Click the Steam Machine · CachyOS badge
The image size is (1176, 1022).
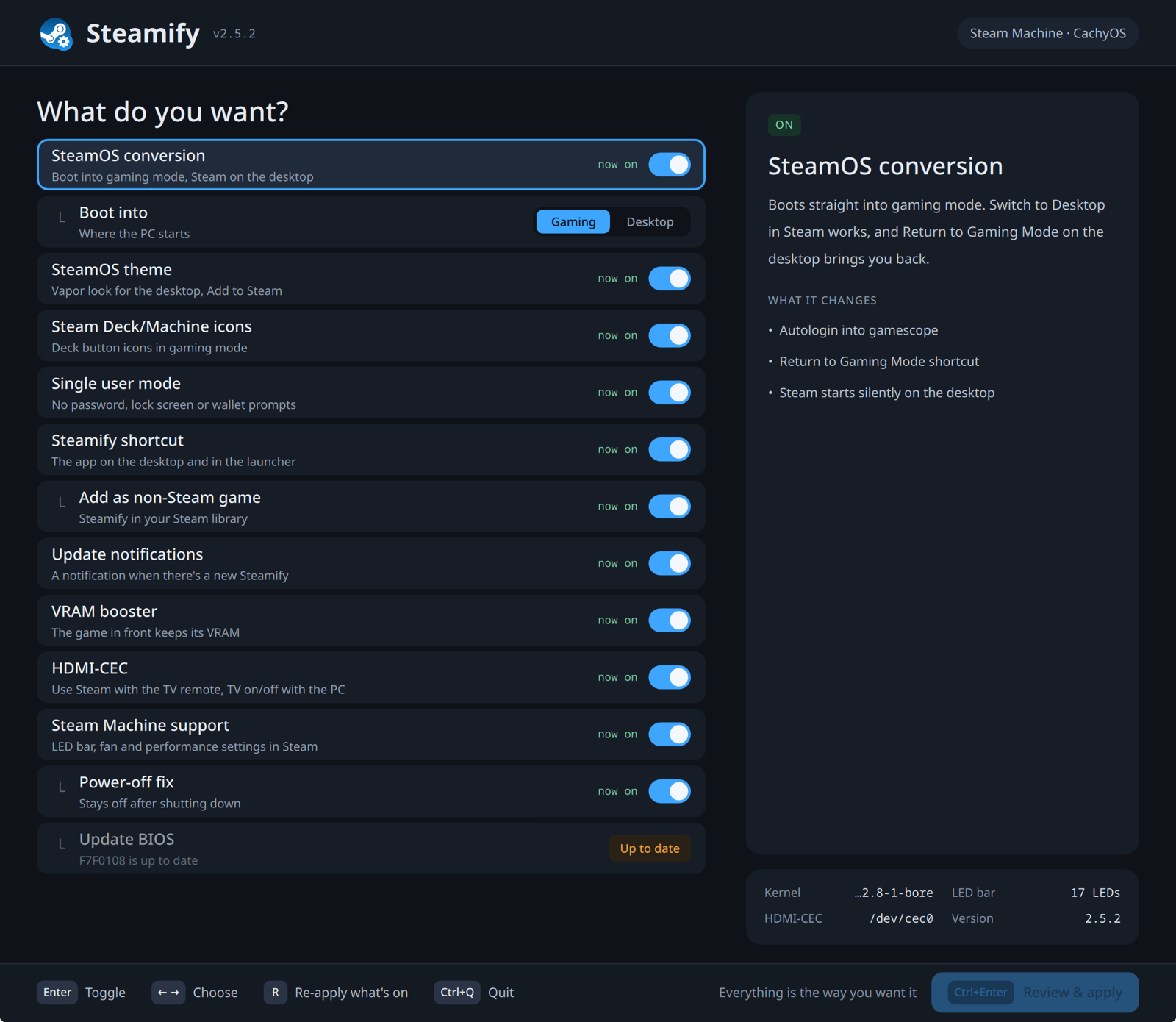click(1048, 33)
